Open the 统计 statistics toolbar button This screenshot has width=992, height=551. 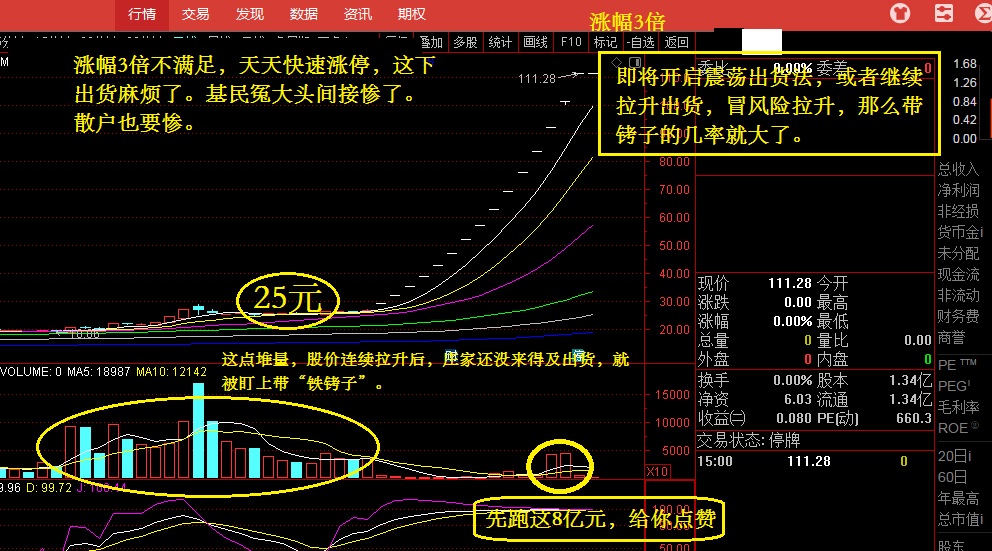[500, 42]
